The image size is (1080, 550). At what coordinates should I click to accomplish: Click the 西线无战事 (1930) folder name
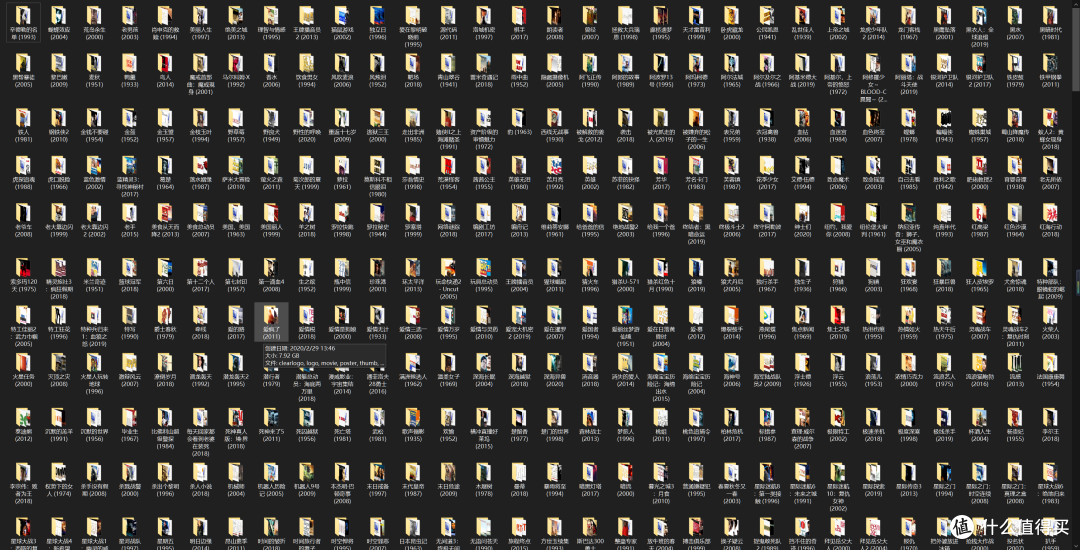[x=554, y=135]
